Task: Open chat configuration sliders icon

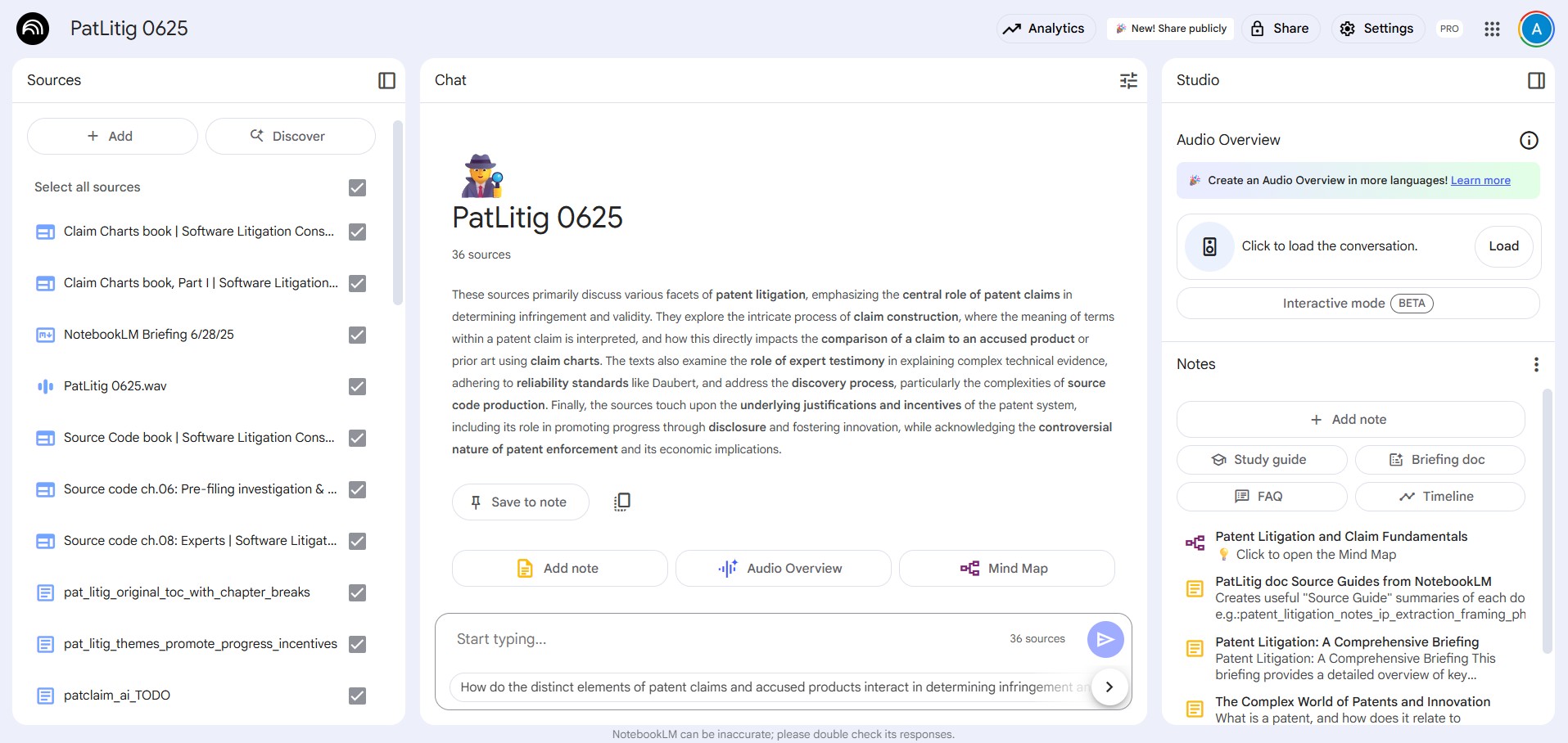Action: click(1128, 80)
